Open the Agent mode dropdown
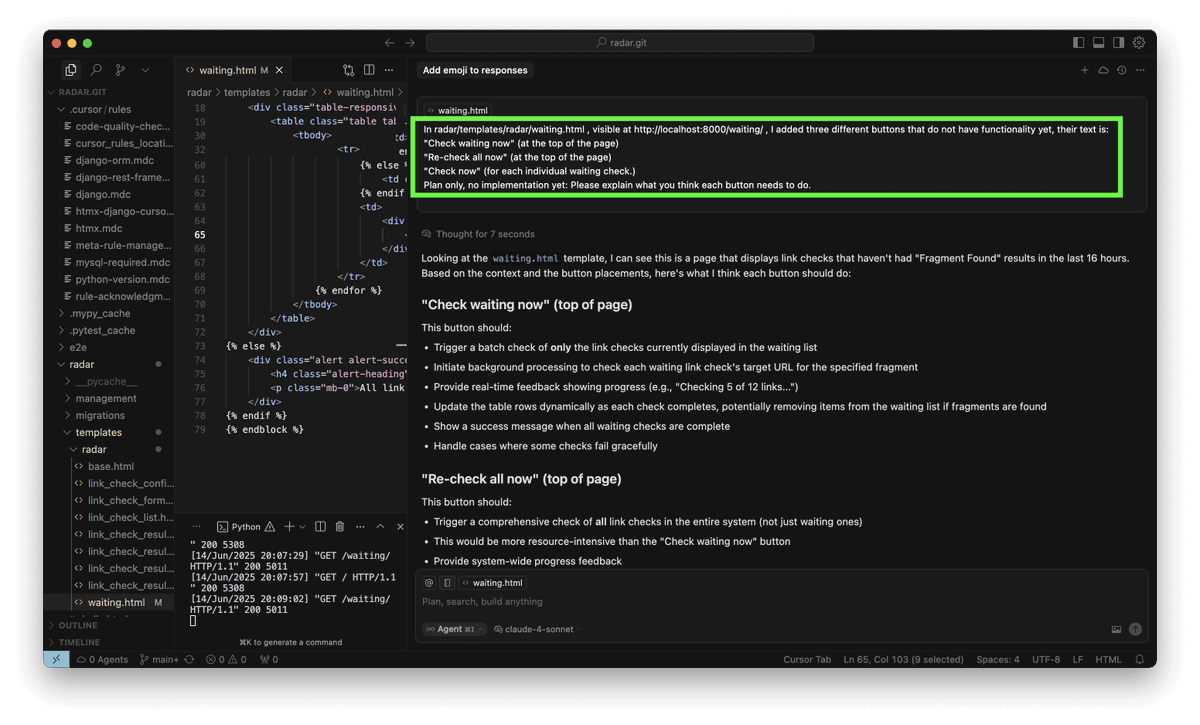1200x725 pixels. point(454,629)
